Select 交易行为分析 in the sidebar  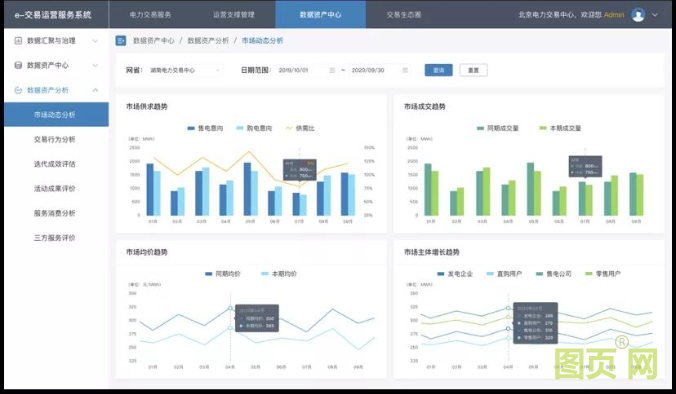(x=55, y=139)
